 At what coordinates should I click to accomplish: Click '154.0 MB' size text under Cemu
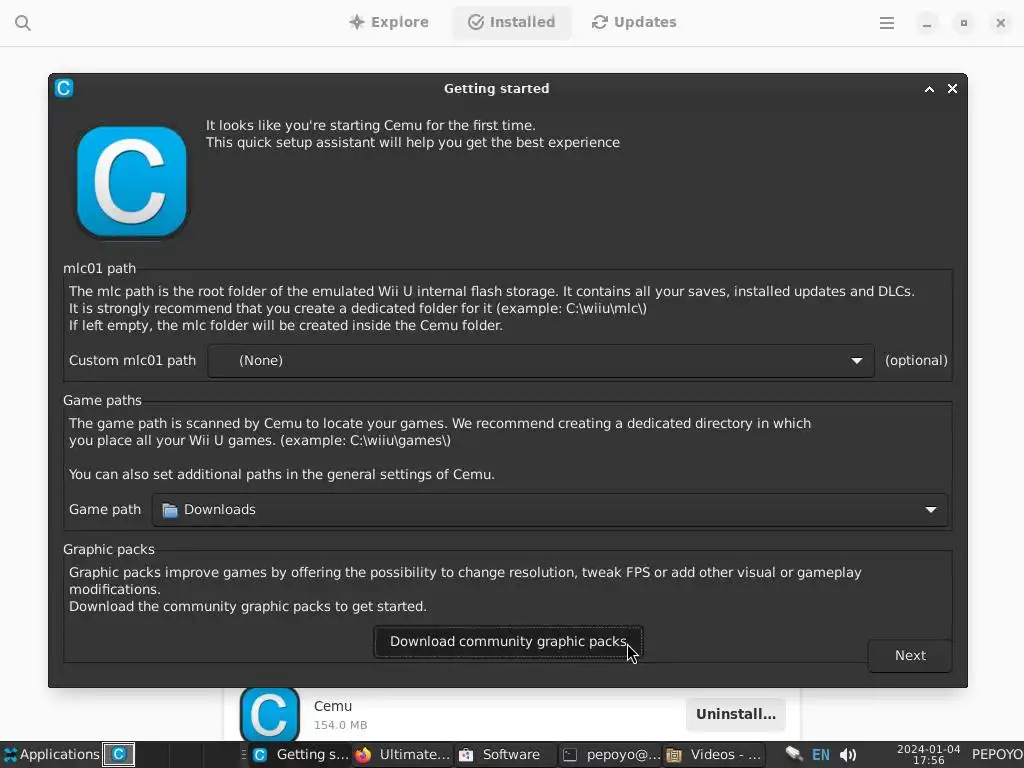tap(340, 725)
